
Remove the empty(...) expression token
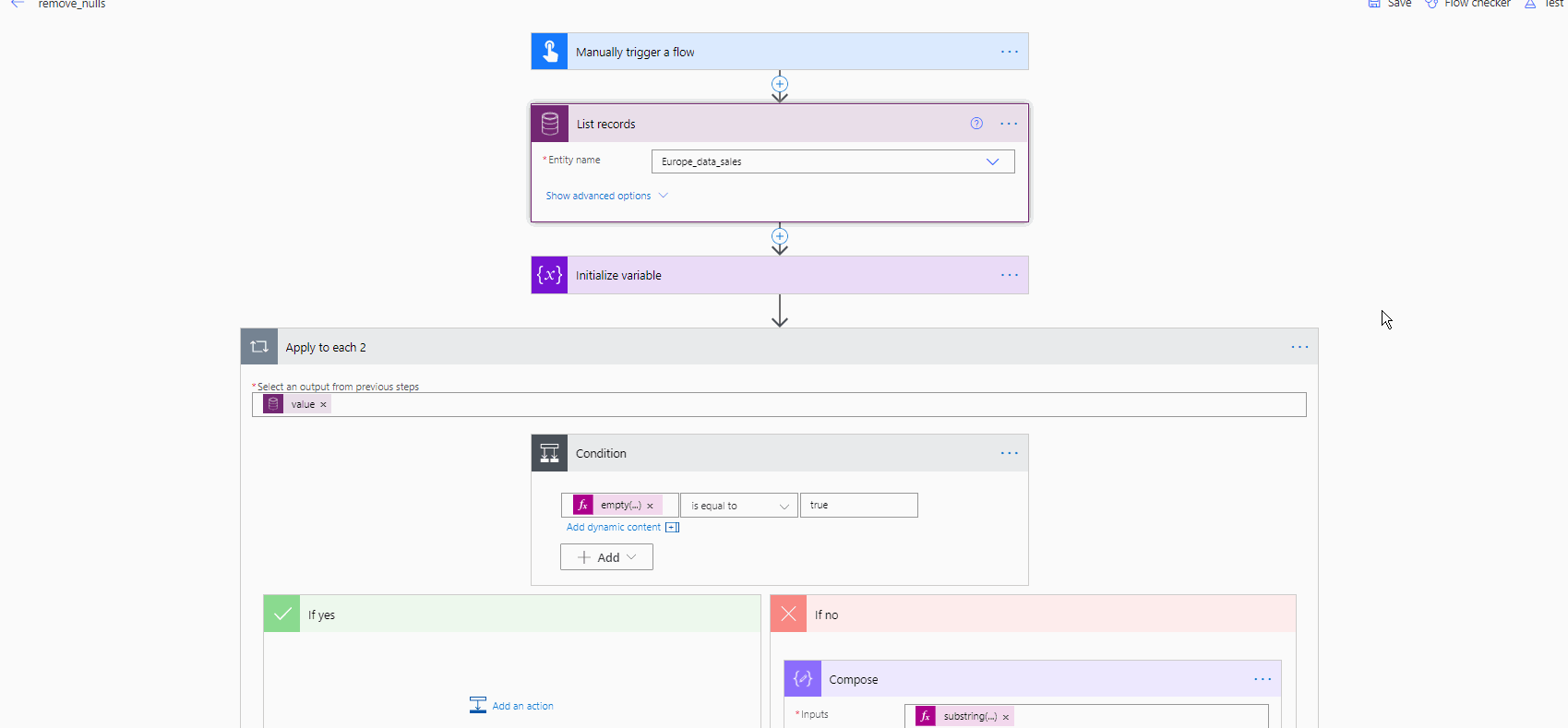coord(650,506)
